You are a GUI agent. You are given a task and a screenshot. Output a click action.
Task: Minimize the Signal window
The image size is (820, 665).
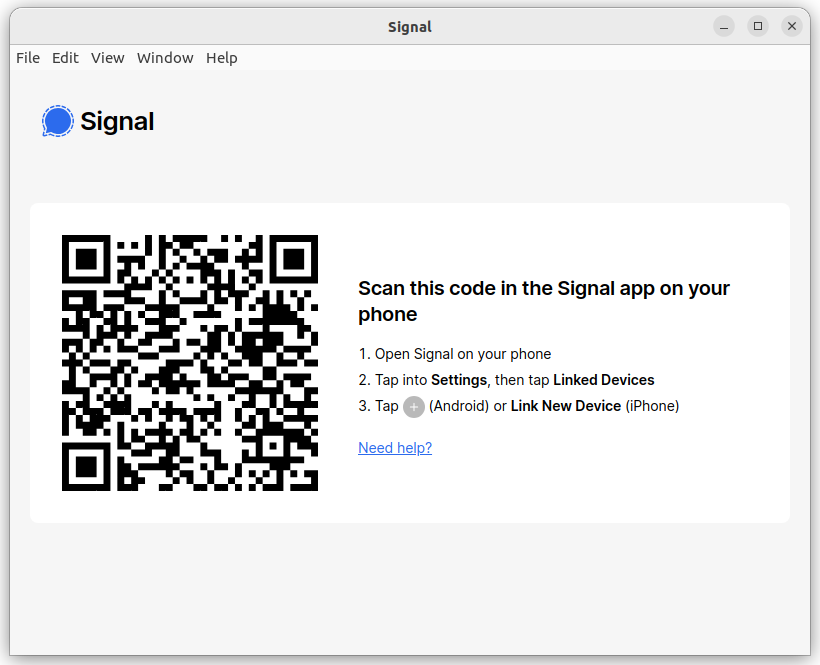[x=724, y=26]
